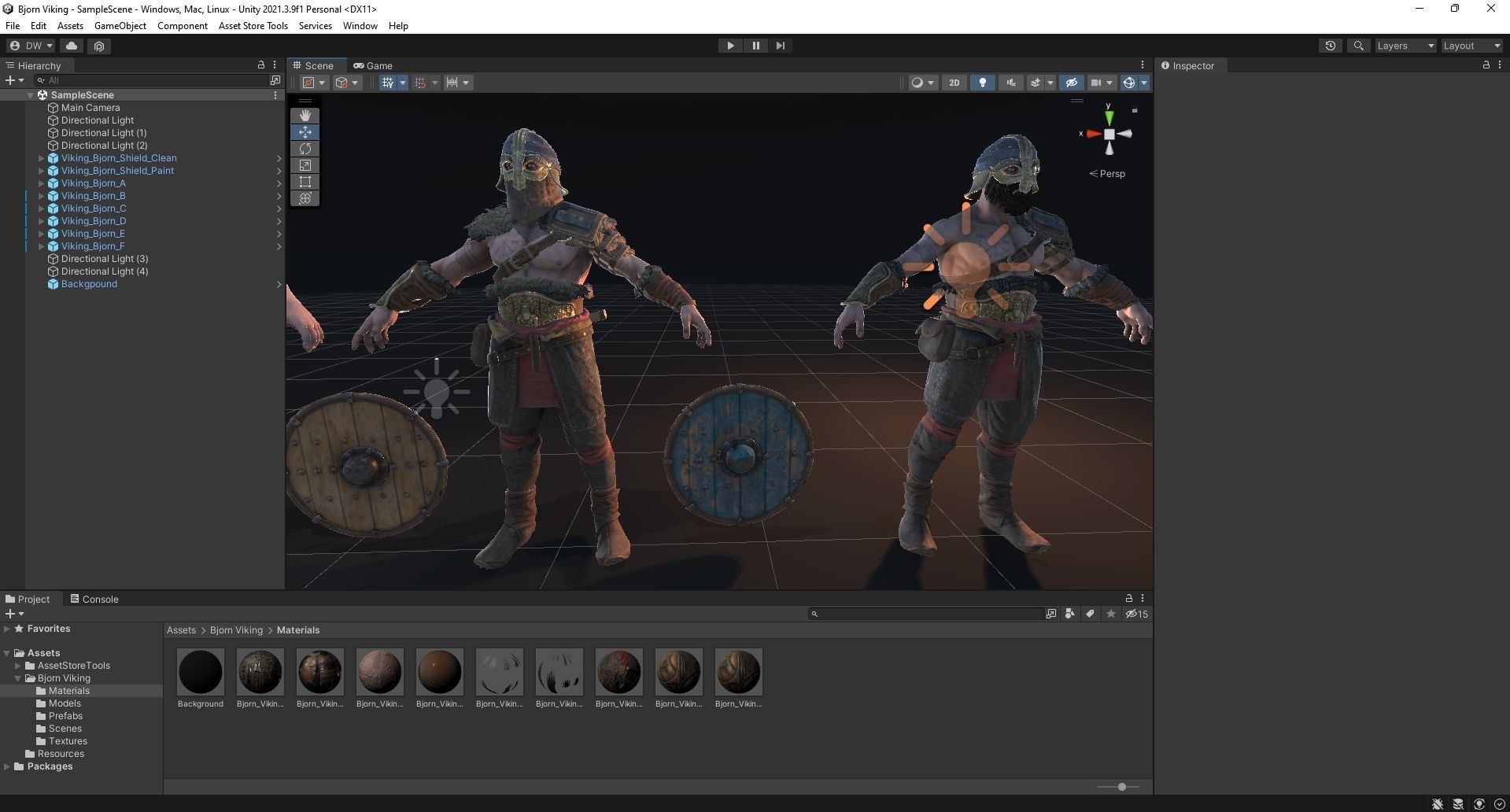
Task: Click Hierarchy search field
Action: [153, 80]
